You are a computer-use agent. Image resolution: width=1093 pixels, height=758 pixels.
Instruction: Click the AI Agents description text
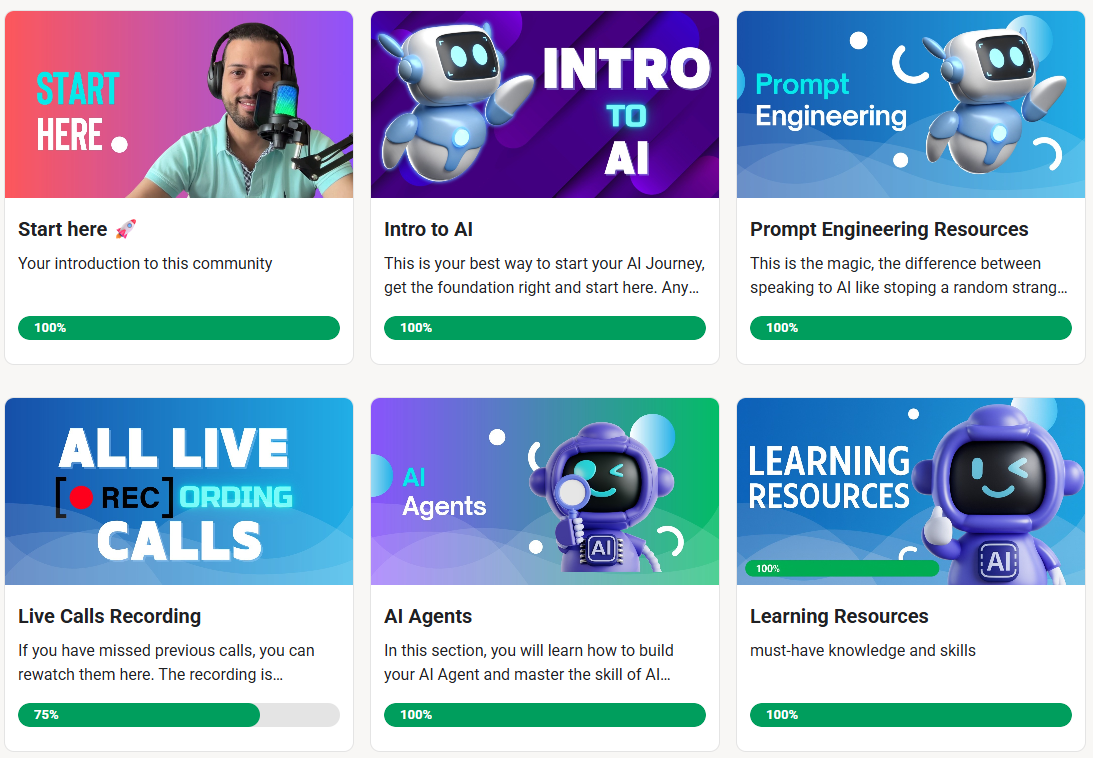click(x=528, y=662)
